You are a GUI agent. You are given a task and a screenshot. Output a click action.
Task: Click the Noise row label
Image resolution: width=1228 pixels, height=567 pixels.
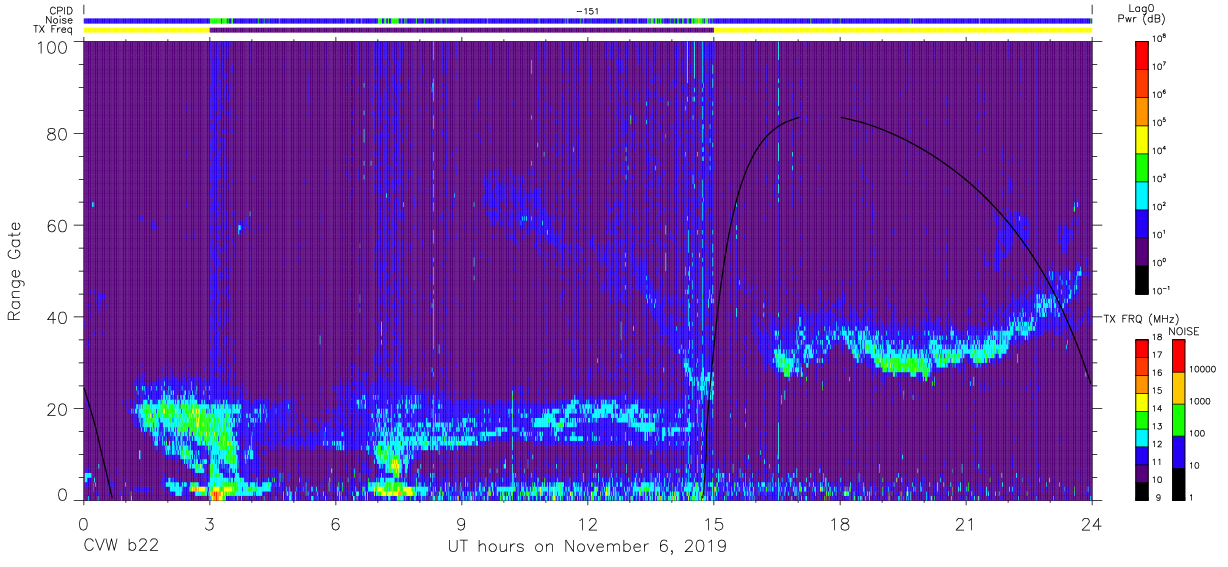pyautogui.click(x=59, y=20)
